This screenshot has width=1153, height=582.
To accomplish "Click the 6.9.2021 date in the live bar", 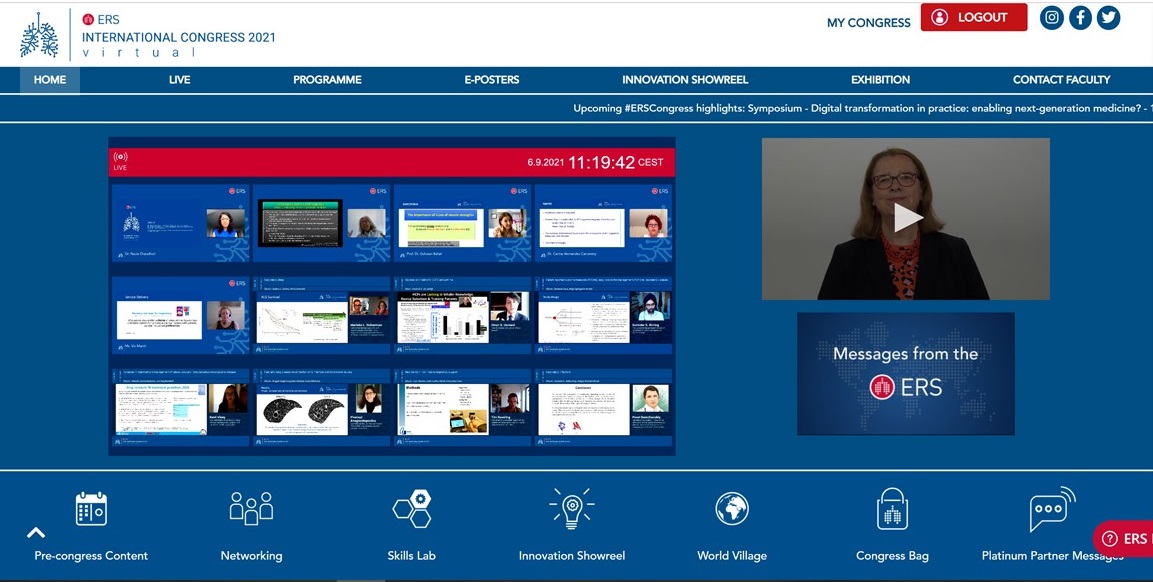I will click(545, 163).
